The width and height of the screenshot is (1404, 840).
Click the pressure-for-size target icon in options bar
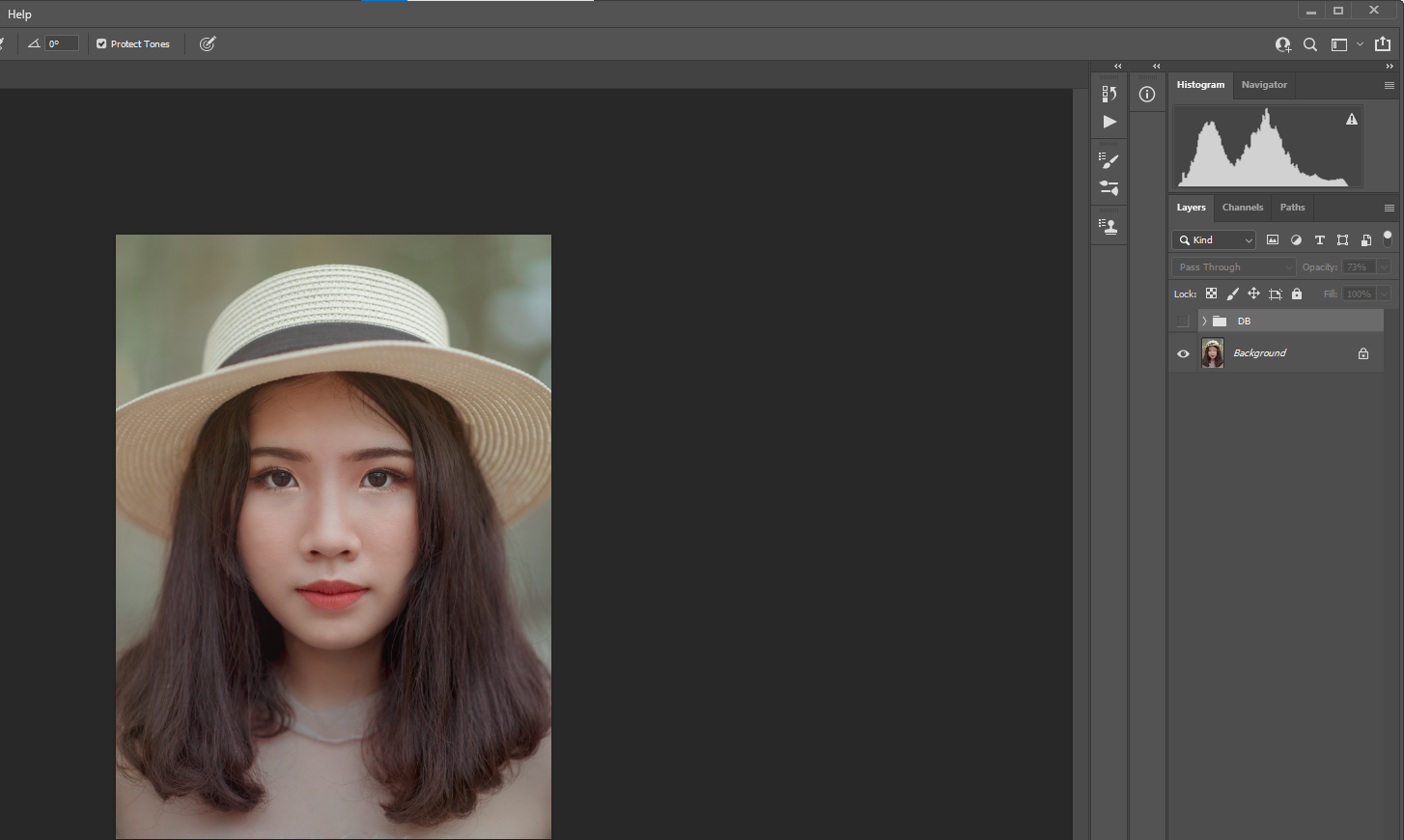click(208, 43)
